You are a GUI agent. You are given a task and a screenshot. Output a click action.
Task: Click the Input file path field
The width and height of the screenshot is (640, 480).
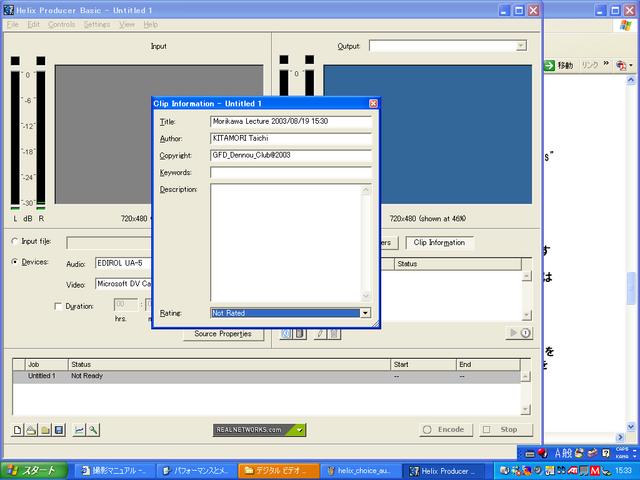coord(109,243)
